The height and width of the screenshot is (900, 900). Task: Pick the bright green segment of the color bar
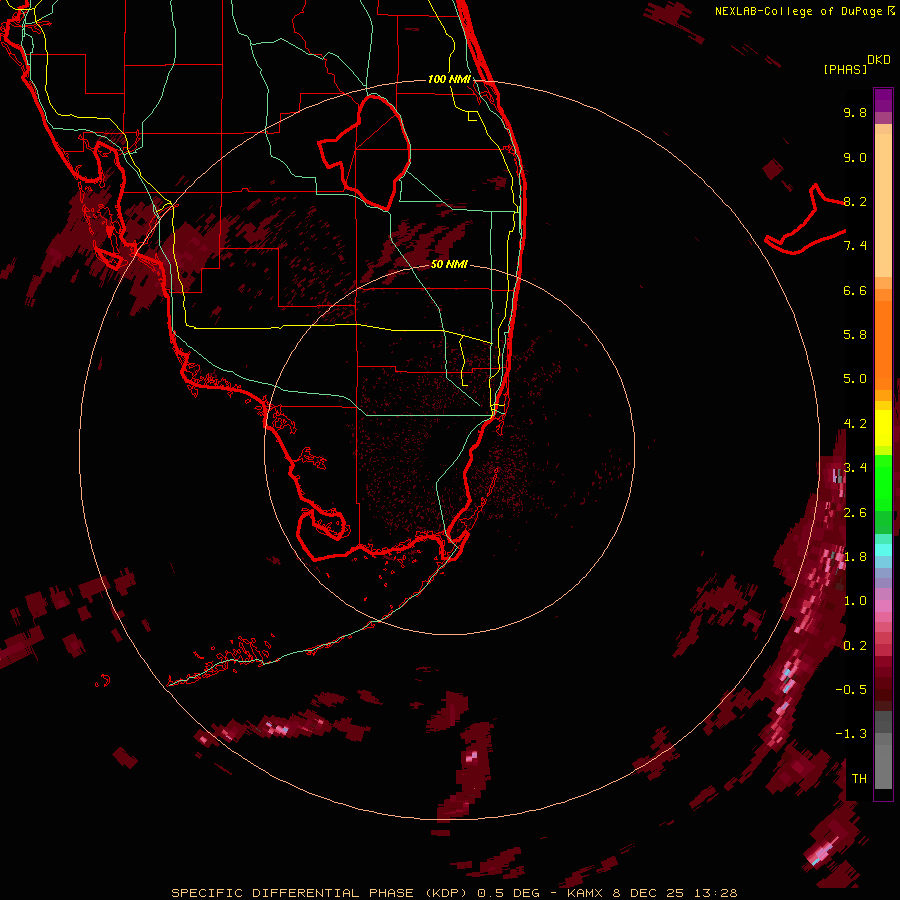point(883,482)
